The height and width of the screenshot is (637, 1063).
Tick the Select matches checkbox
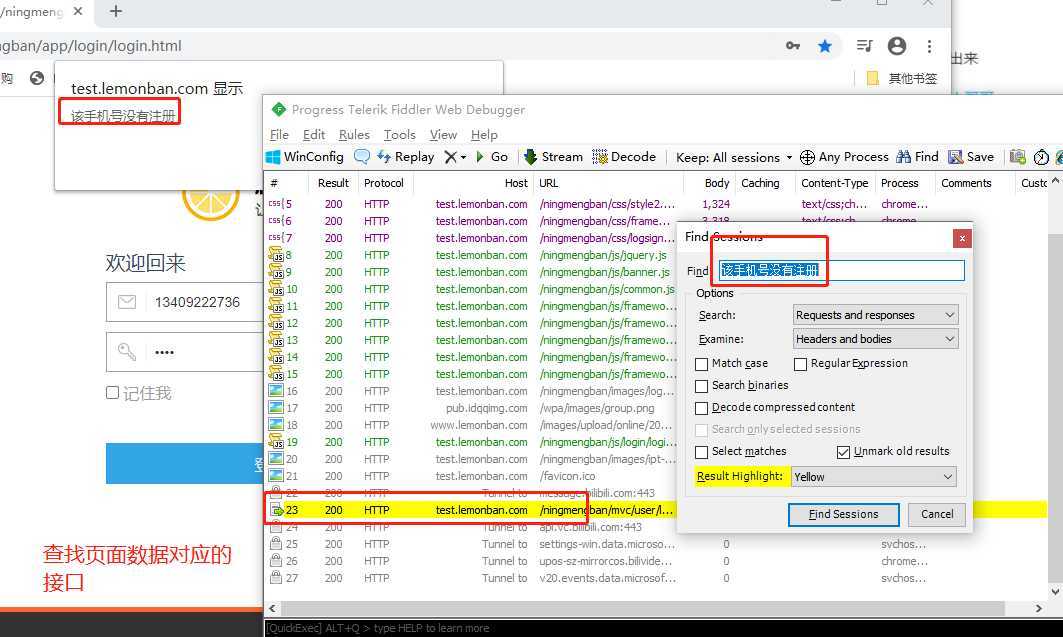coord(702,452)
